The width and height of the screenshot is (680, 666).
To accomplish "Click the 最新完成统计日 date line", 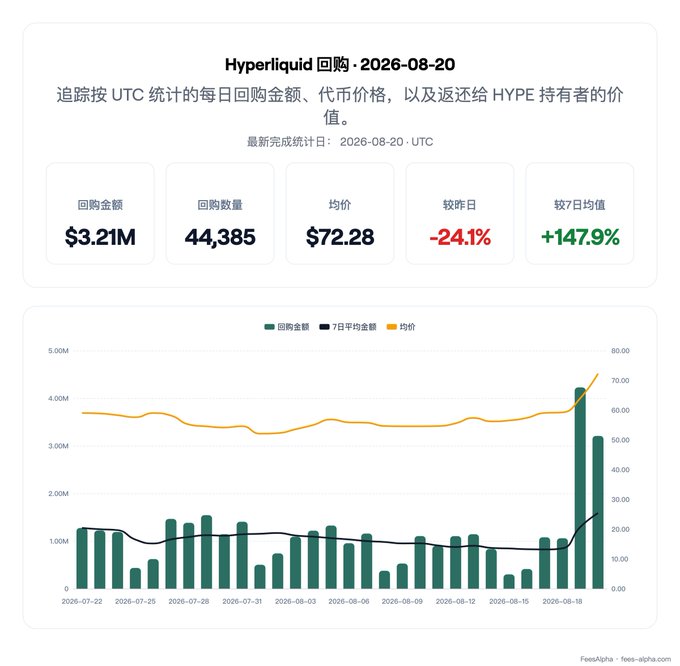I will [x=340, y=142].
